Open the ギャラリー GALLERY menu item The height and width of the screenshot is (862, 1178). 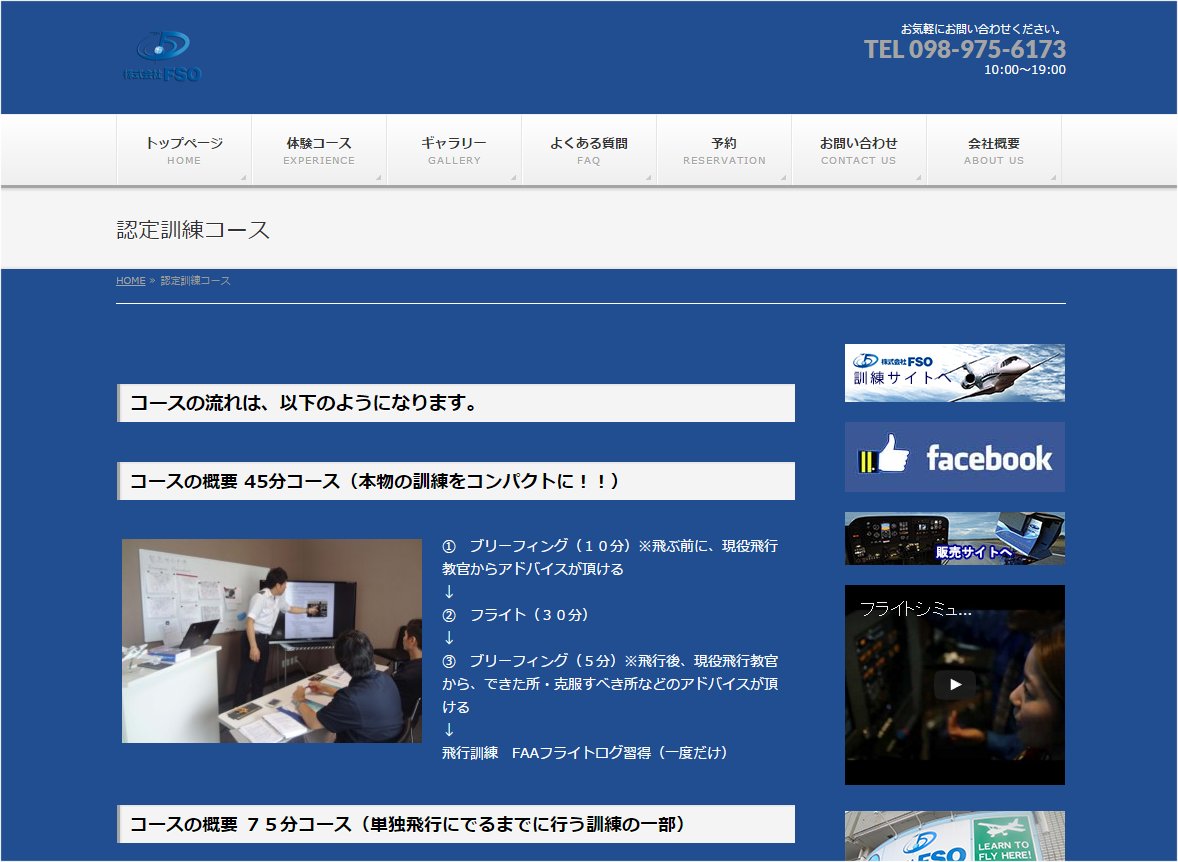coord(454,150)
